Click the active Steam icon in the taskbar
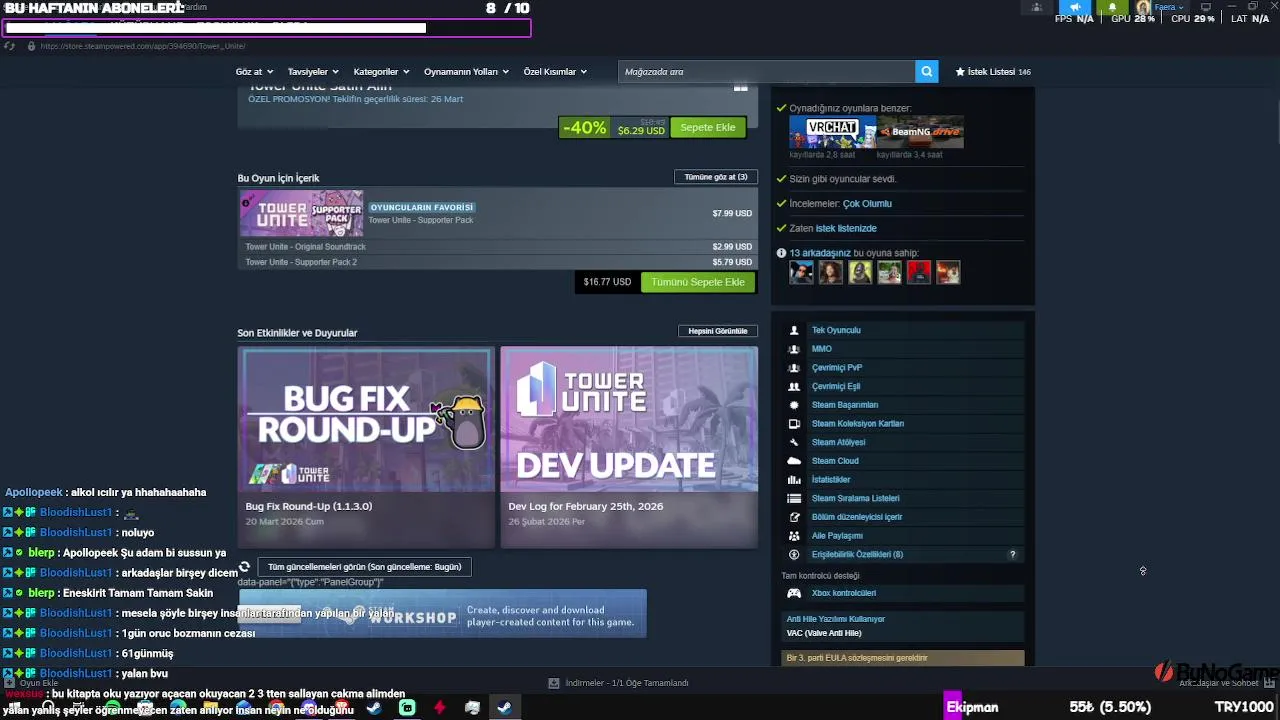The width and height of the screenshot is (1280, 720). (x=505, y=708)
